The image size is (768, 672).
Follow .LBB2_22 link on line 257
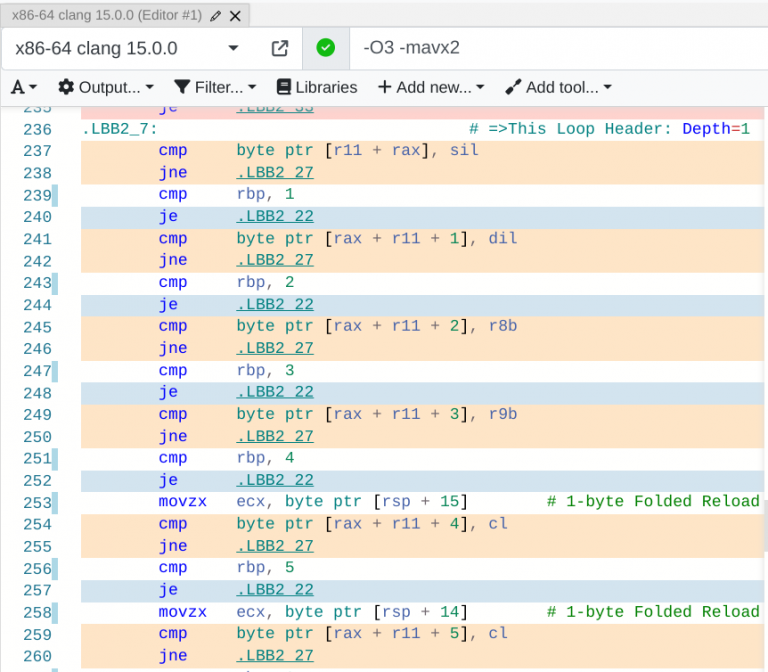pyautogui.click(x=275, y=590)
